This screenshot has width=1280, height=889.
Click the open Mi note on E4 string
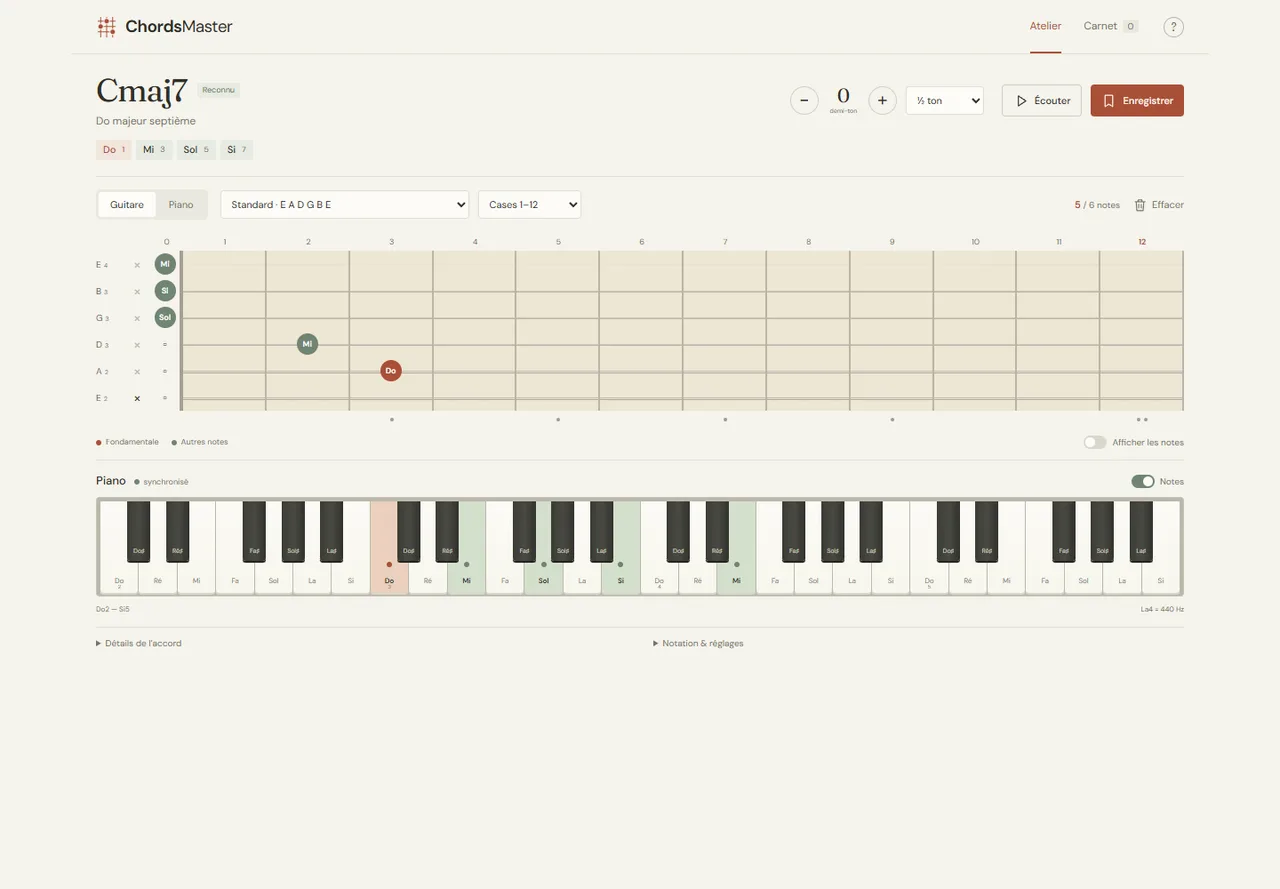click(165, 264)
